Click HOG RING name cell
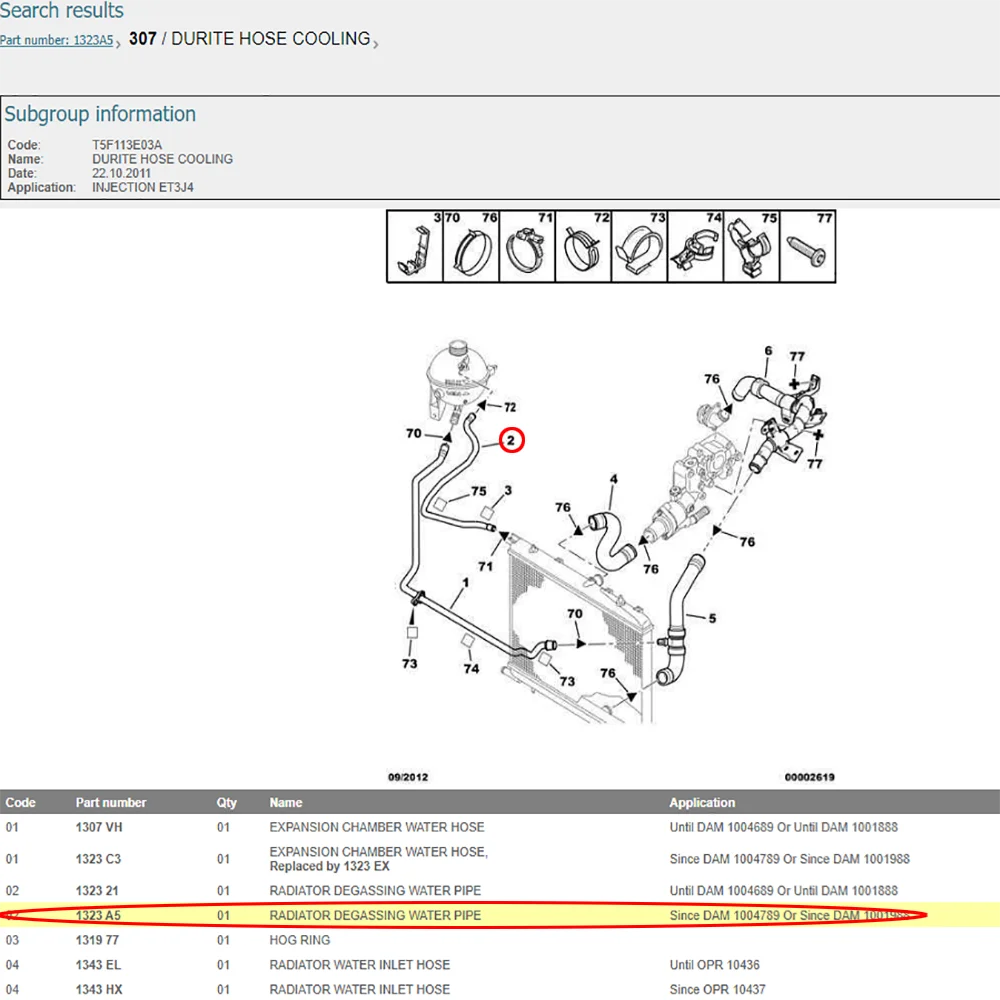This screenshot has height=1000, width=1000. pos(300,940)
